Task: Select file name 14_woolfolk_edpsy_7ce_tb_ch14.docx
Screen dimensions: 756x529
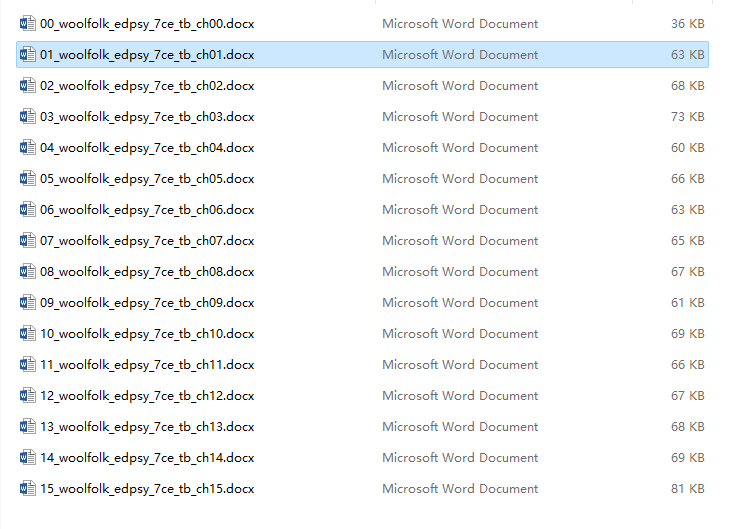Action: point(147,458)
